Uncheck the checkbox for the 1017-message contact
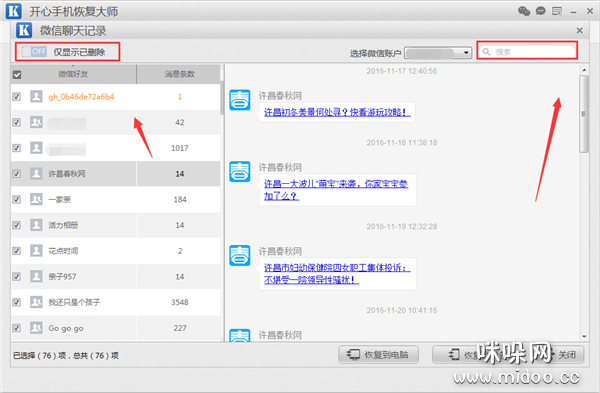The image size is (600, 393). 16,148
